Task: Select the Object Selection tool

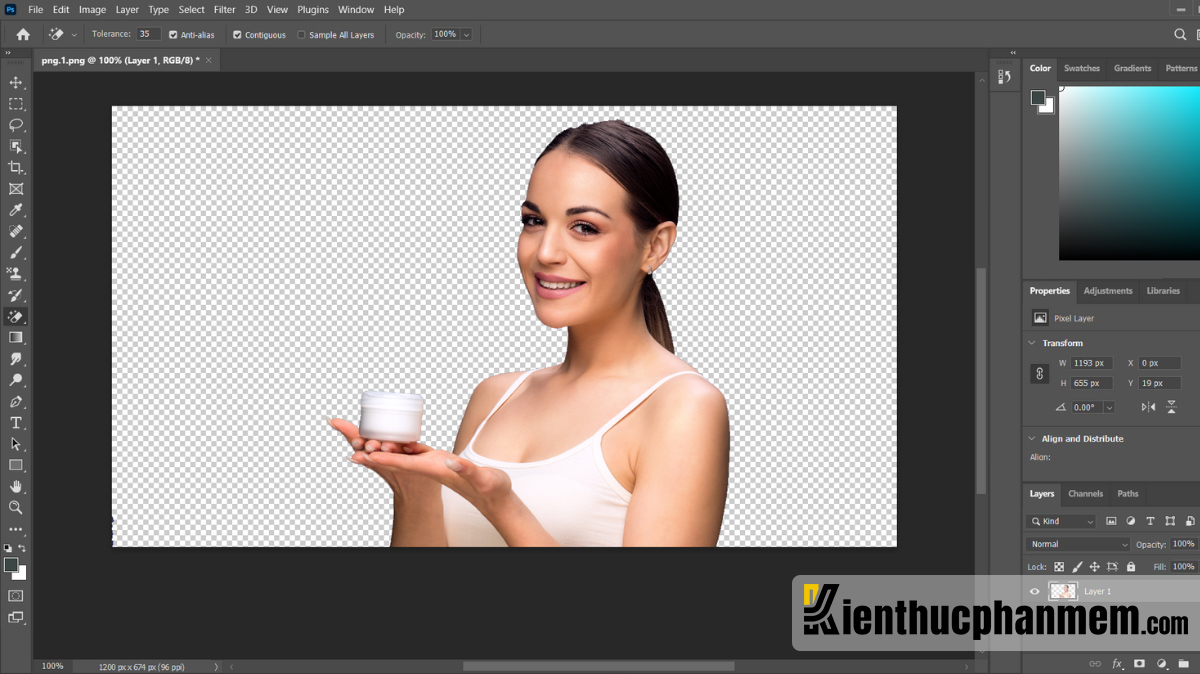Action: 16,146
